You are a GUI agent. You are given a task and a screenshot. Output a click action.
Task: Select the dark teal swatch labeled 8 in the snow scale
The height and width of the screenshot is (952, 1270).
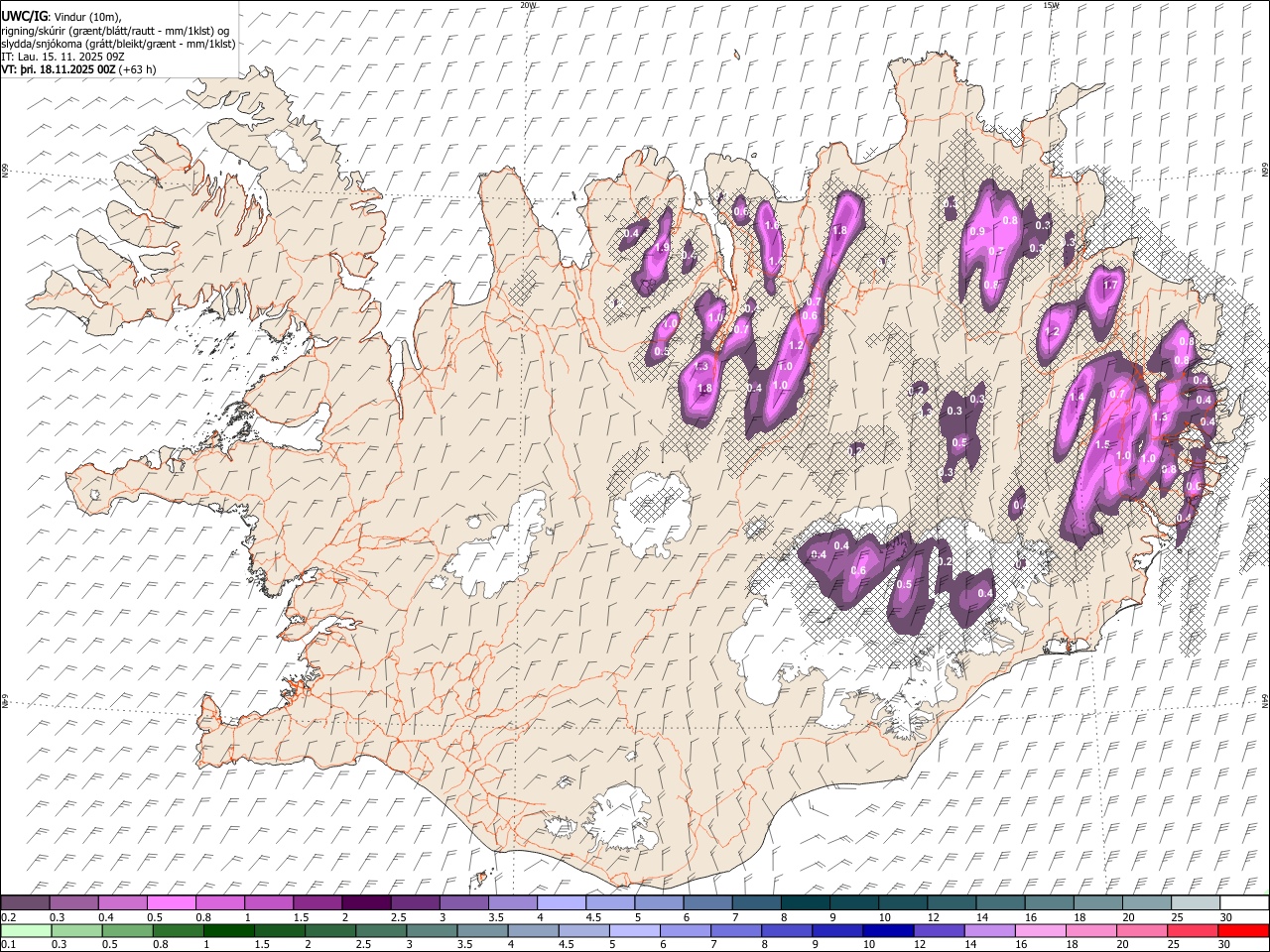click(805, 901)
